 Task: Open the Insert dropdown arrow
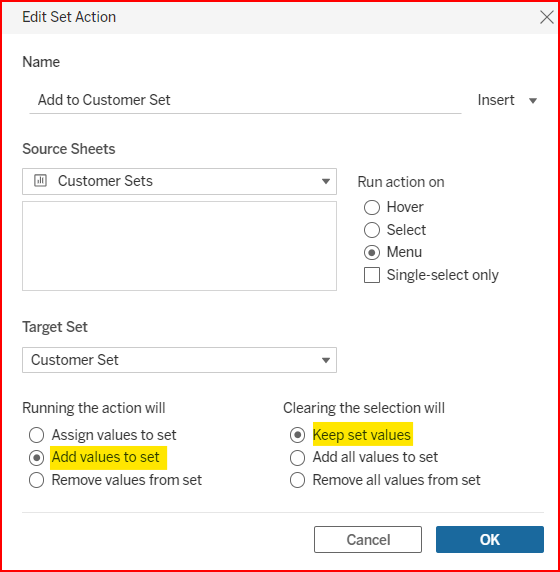tap(533, 101)
